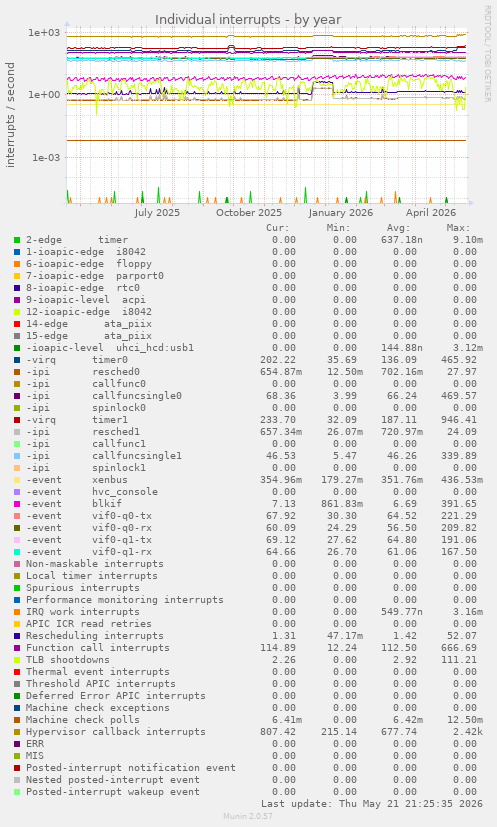Click the red swatch beside Thermal event interrupts
Screen dimensions: 497x827
pyautogui.click(x=17, y=672)
